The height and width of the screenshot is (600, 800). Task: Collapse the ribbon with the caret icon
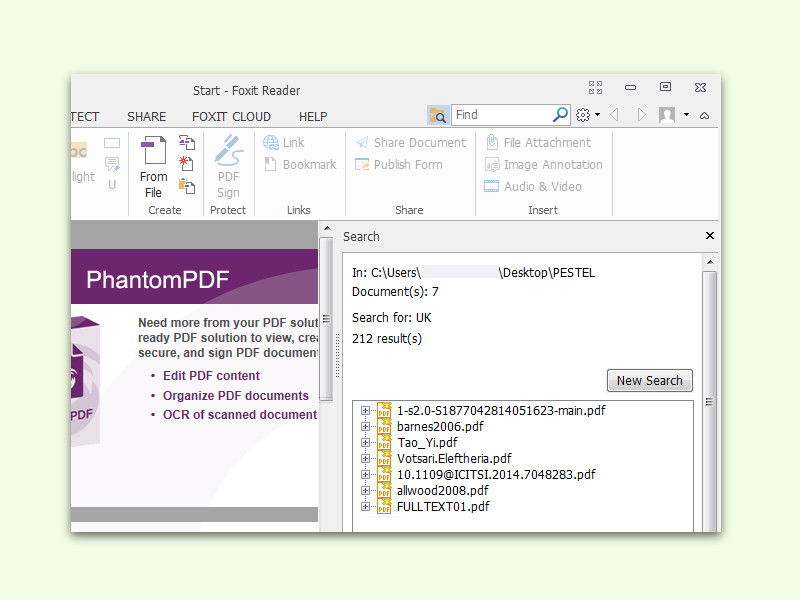coord(705,115)
